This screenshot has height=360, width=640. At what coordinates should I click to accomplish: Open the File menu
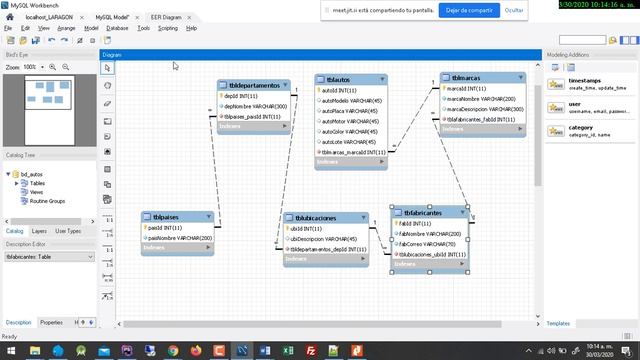coord(8,28)
